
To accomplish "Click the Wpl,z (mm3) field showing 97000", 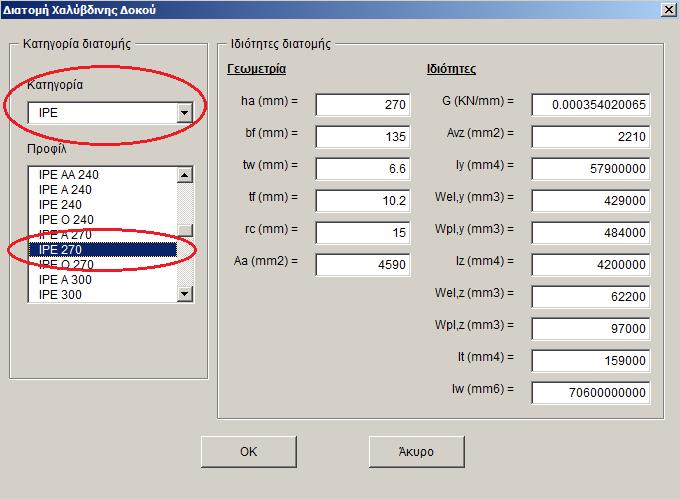I will [591, 329].
